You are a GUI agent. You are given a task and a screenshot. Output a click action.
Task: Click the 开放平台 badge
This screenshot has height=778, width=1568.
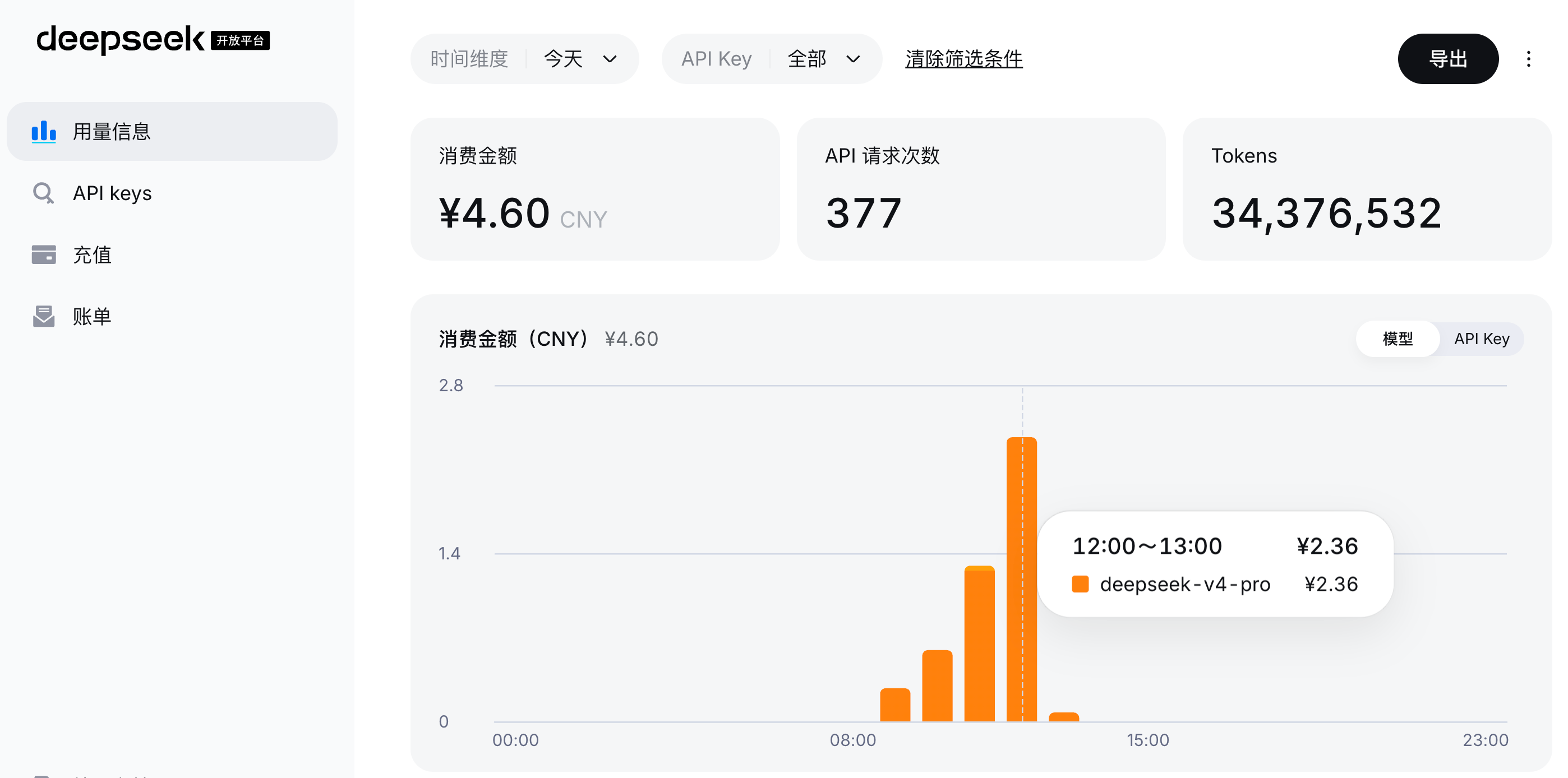point(240,41)
